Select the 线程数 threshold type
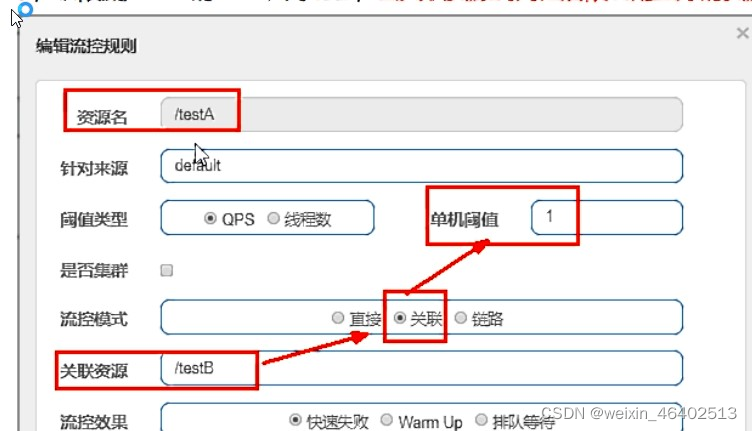Viewport: 752px width, 431px height. (273, 219)
